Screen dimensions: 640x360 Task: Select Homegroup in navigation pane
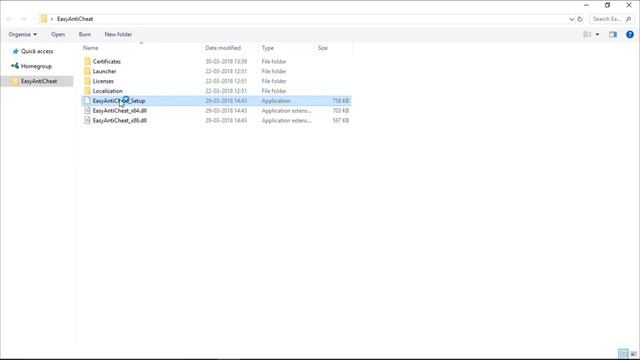pyautogui.click(x=36, y=66)
